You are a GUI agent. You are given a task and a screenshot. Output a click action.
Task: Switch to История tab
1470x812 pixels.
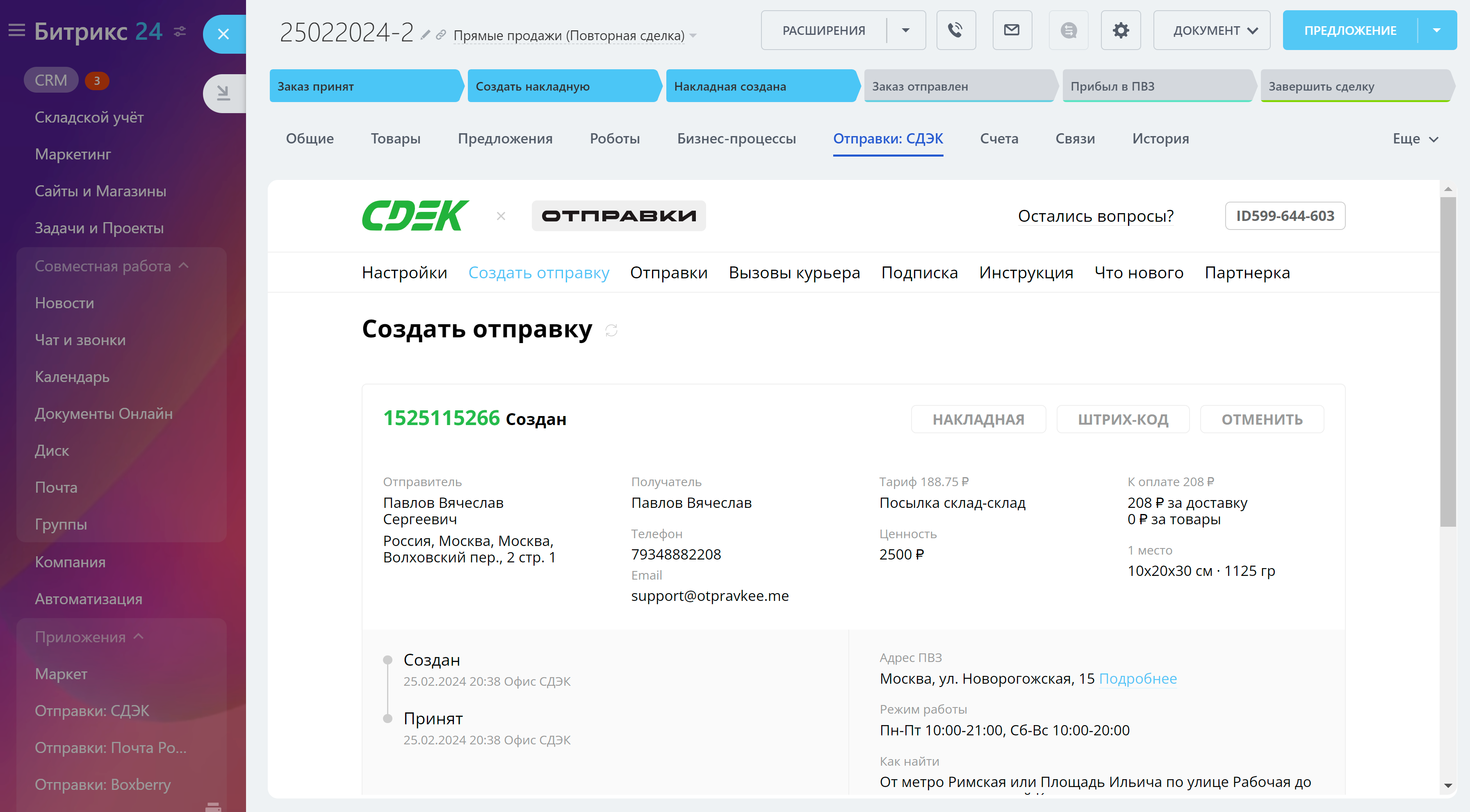click(1160, 139)
